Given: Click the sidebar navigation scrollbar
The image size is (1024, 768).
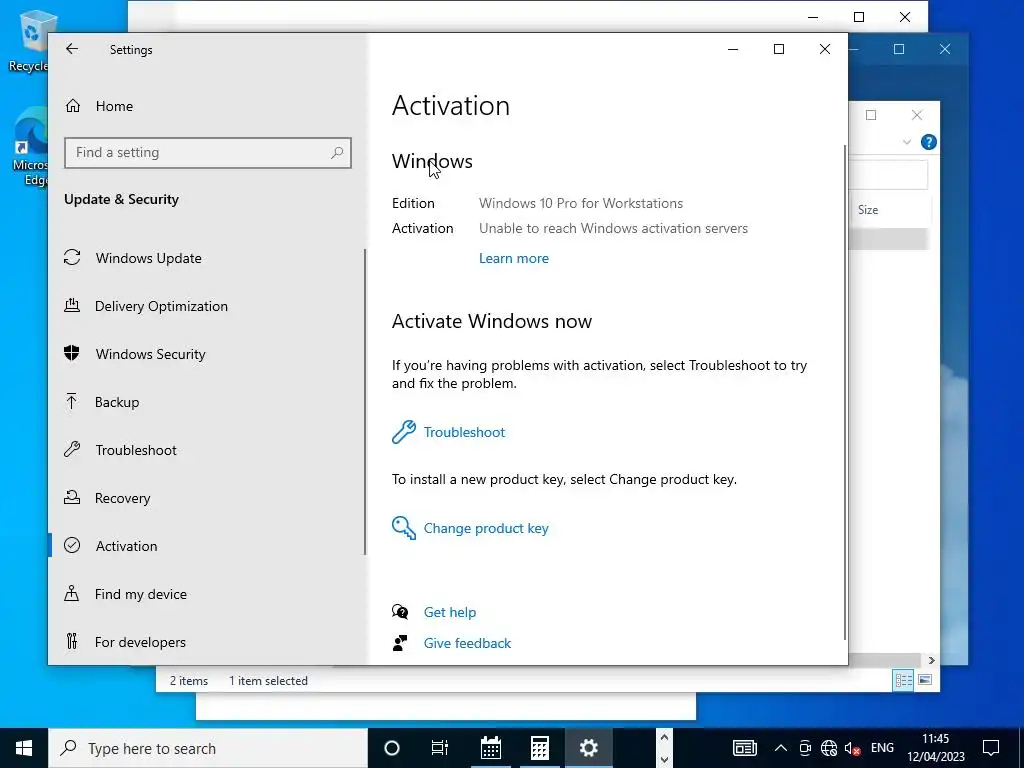Looking at the screenshot, I should point(364,402).
